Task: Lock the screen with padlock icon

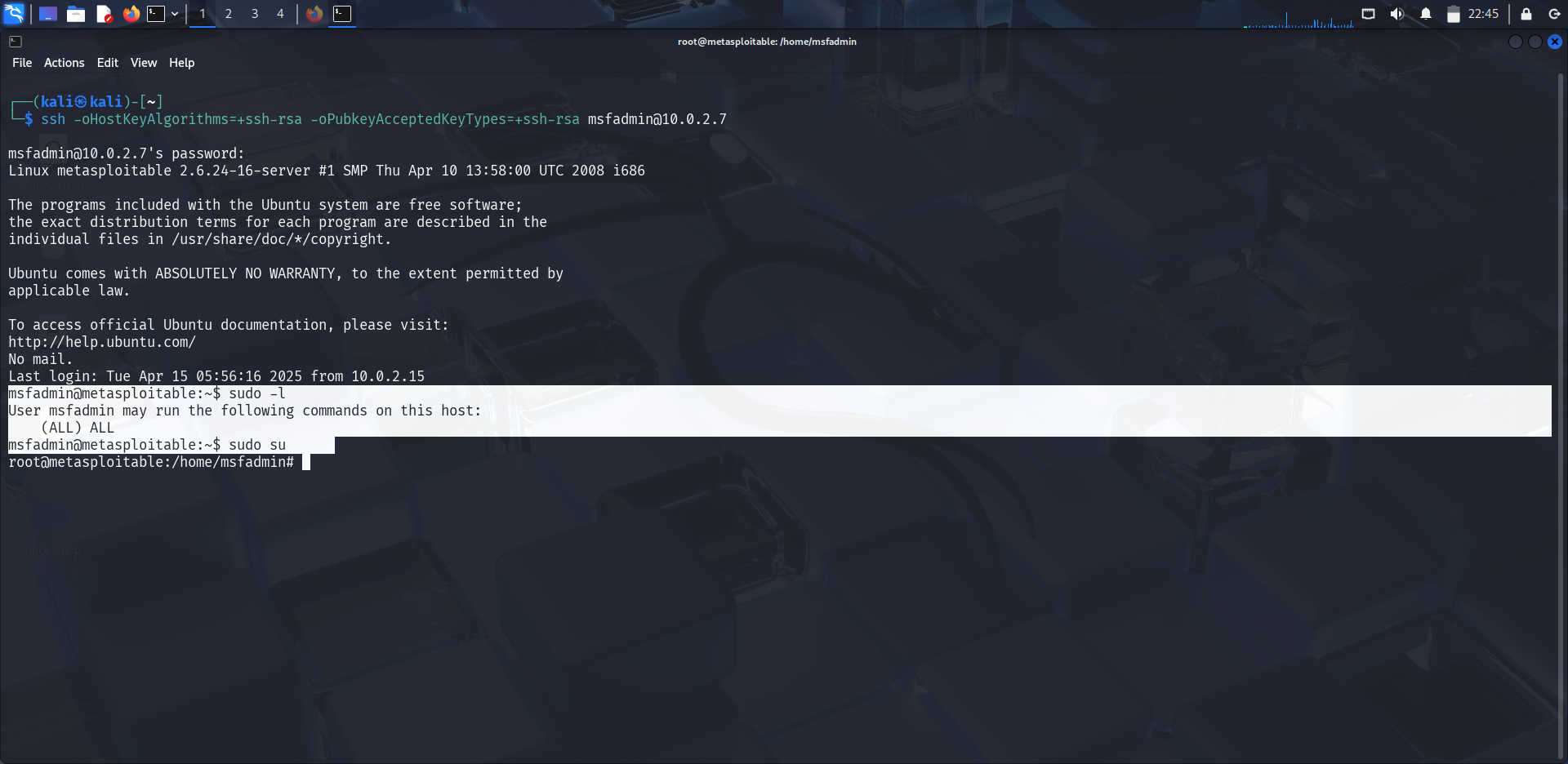Action: coord(1526,14)
